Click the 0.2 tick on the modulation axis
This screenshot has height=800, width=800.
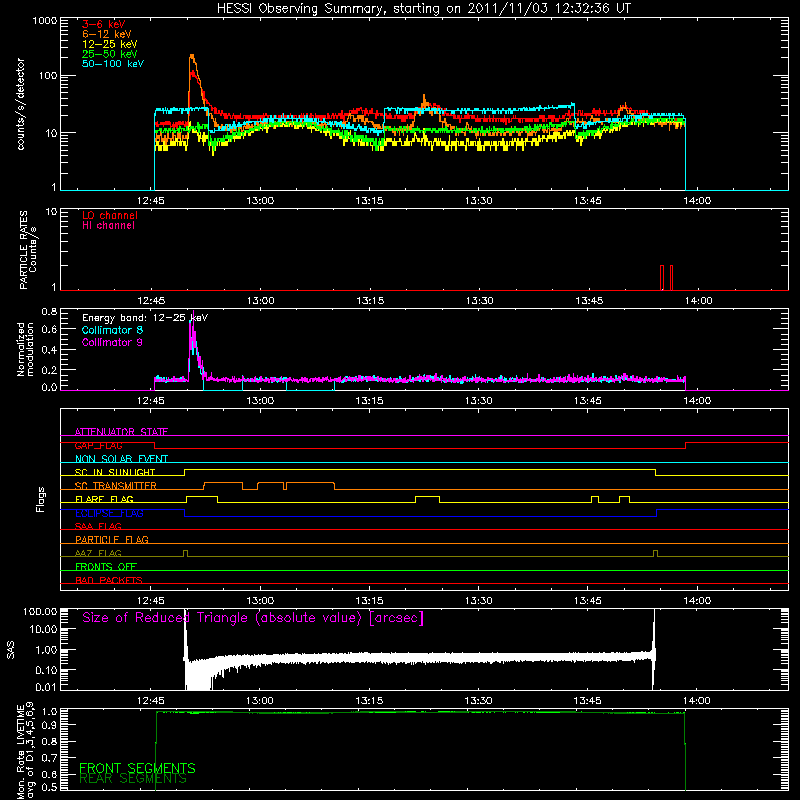point(49,370)
